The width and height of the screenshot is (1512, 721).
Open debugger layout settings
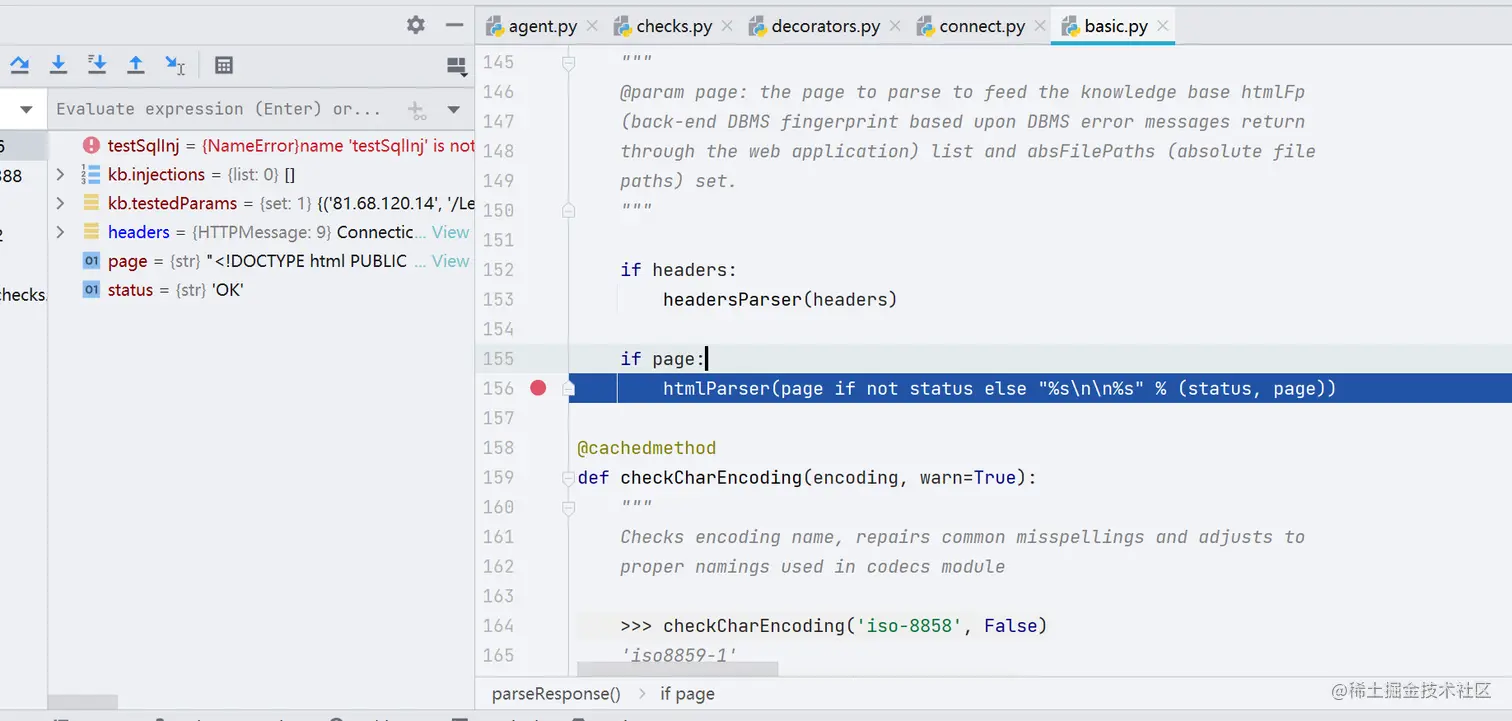coord(457,67)
